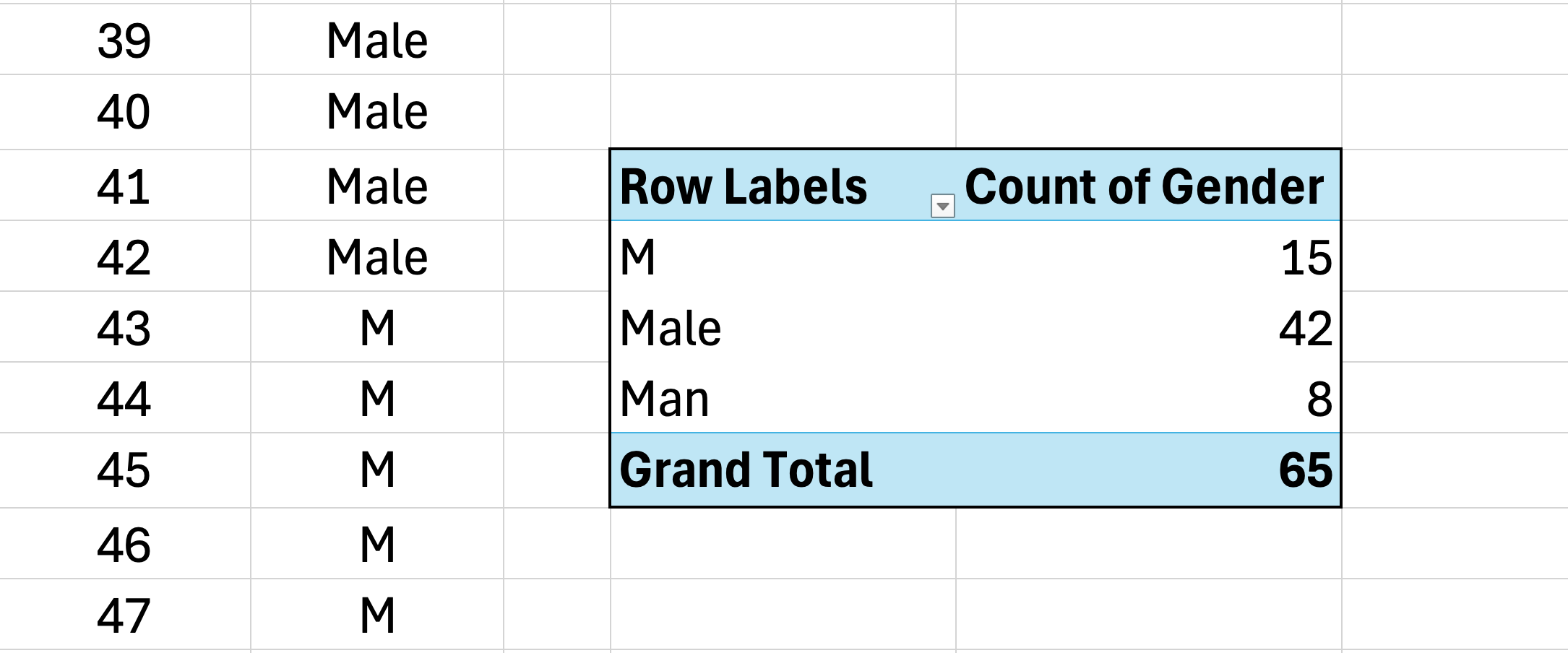Select the Count of Gender header cell

(x=1144, y=187)
